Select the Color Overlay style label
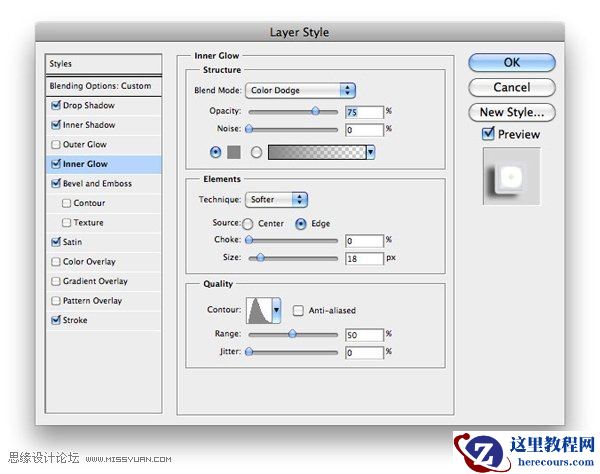600x474 pixels. coord(89,262)
